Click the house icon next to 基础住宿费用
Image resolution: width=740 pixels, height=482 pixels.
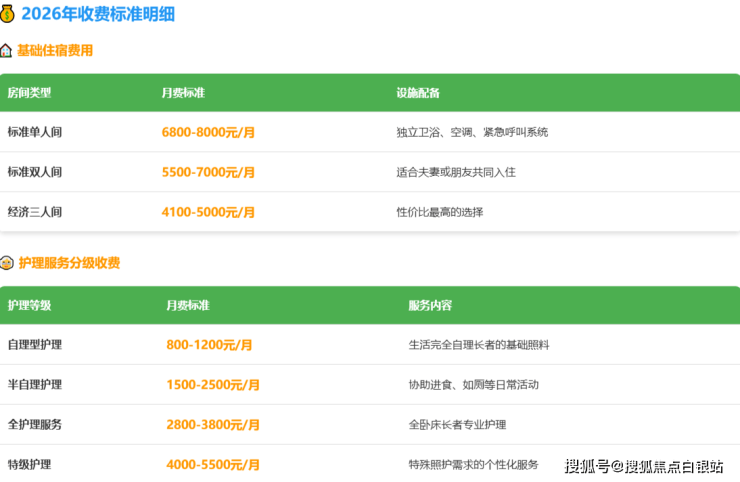click(x=6, y=51)
